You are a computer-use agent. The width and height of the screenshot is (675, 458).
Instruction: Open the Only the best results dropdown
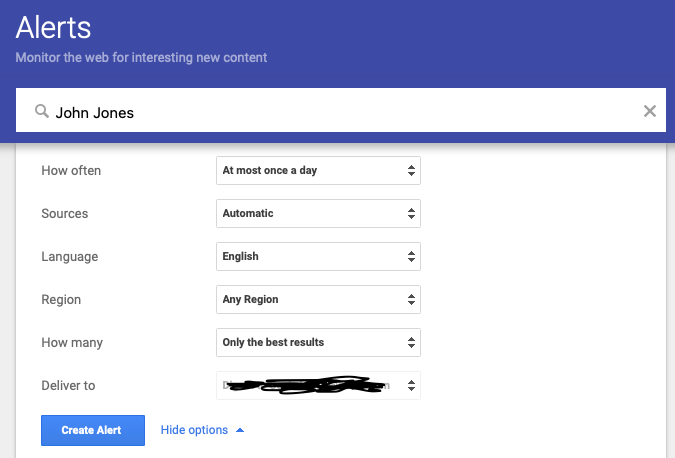pos(318,343)
